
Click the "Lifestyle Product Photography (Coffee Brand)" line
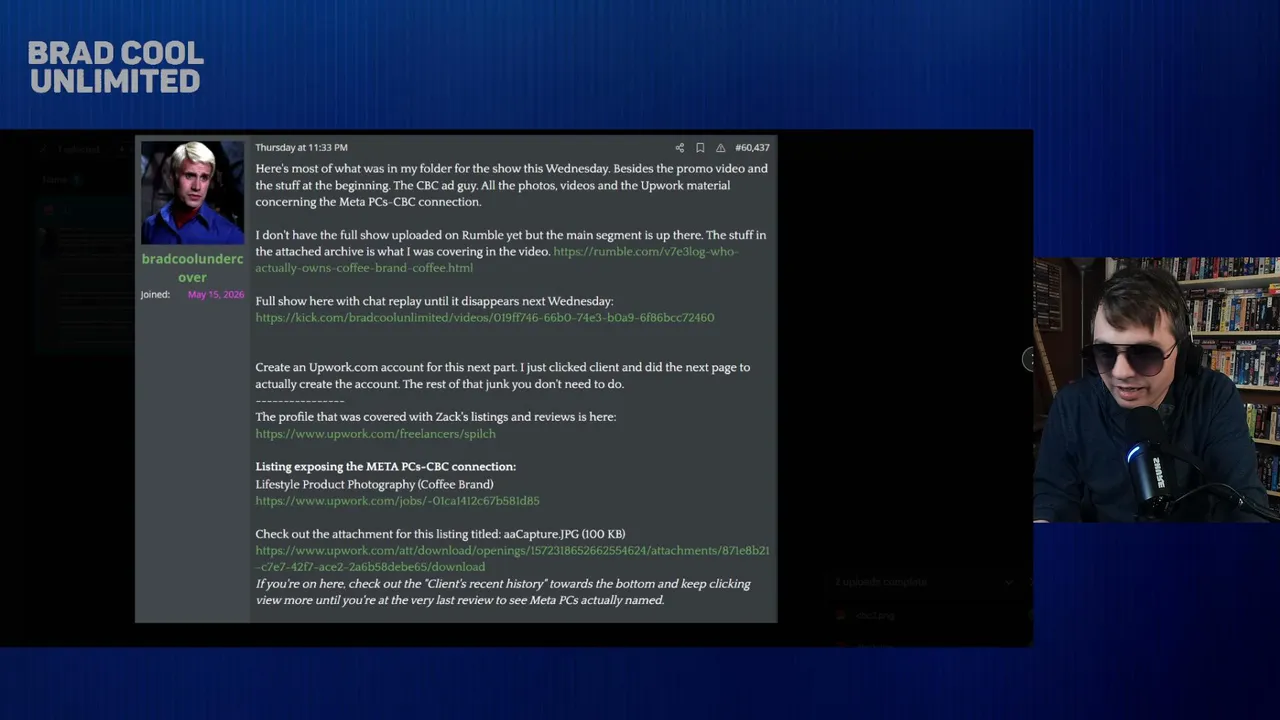click(374, 484)
